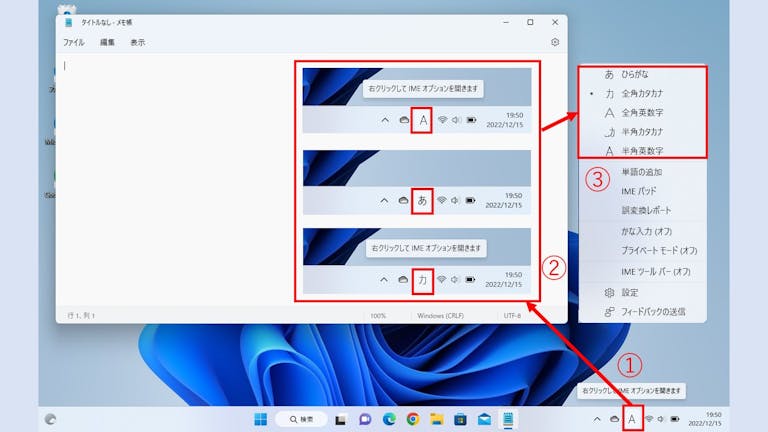The image size is (768, 432).
Task: Open File Explorer from taskbar
Action: 436,419
